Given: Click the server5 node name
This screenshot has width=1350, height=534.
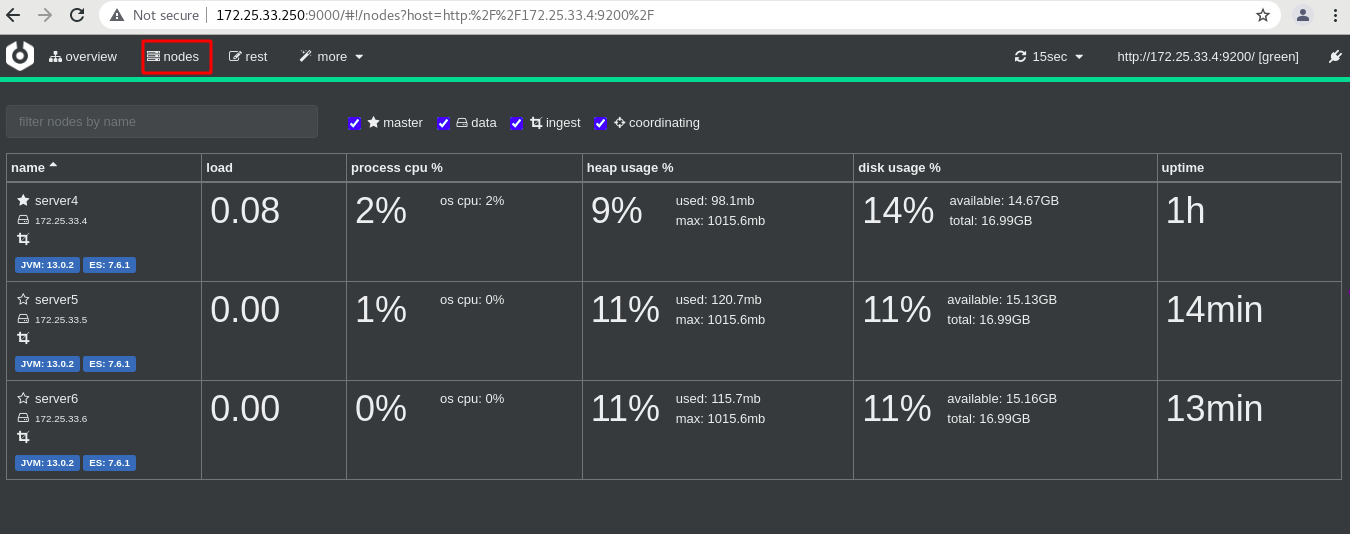Looking at the screenshot, I should [x=56, y=299].
